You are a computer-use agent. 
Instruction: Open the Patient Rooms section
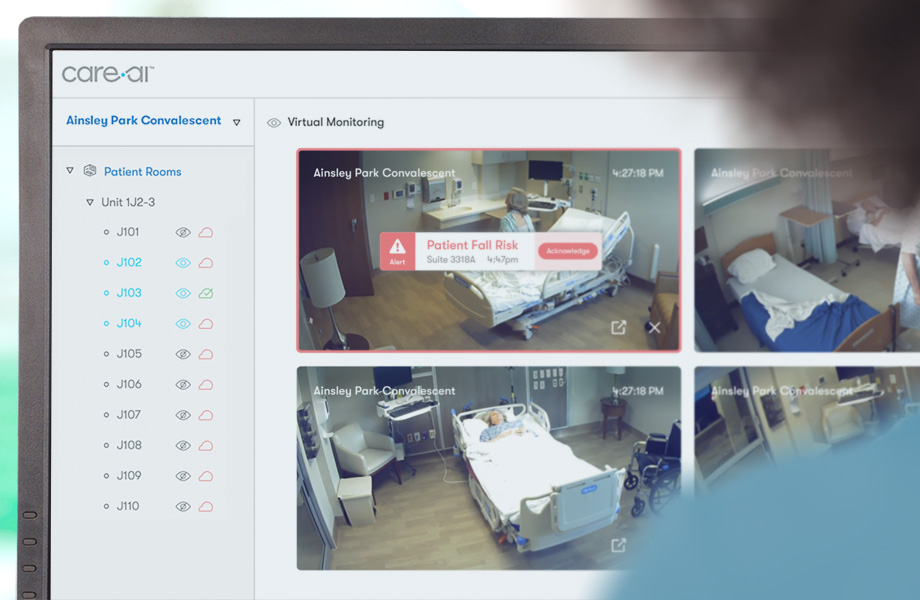[x=143, y=172]
